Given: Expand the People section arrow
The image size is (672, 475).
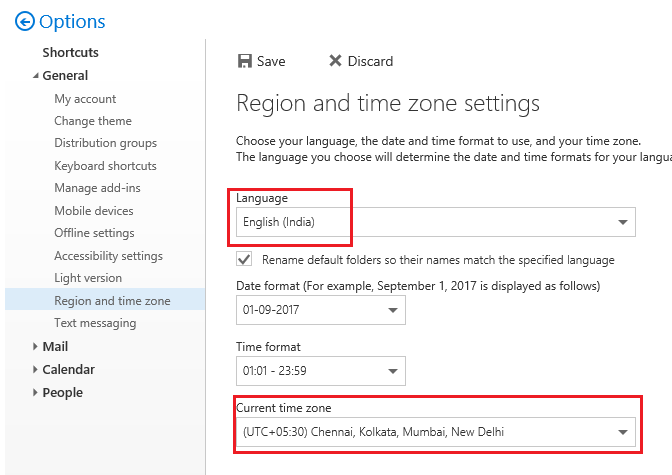Looking at the screenshot, I should 35,393.
